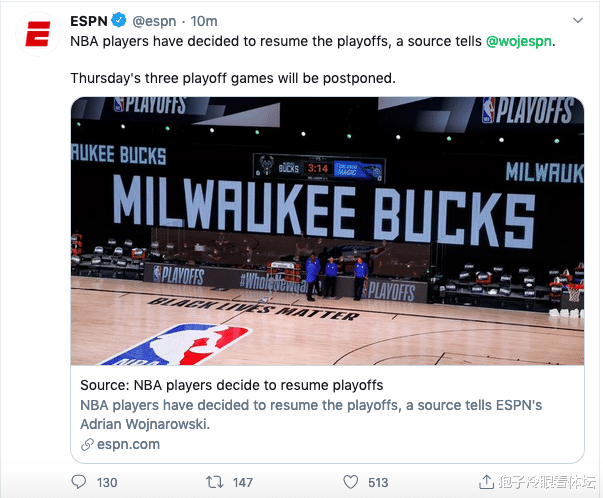Click the 513 likes count
The height and width of the screenshot is (498, 603).
[x=378, y=482]
